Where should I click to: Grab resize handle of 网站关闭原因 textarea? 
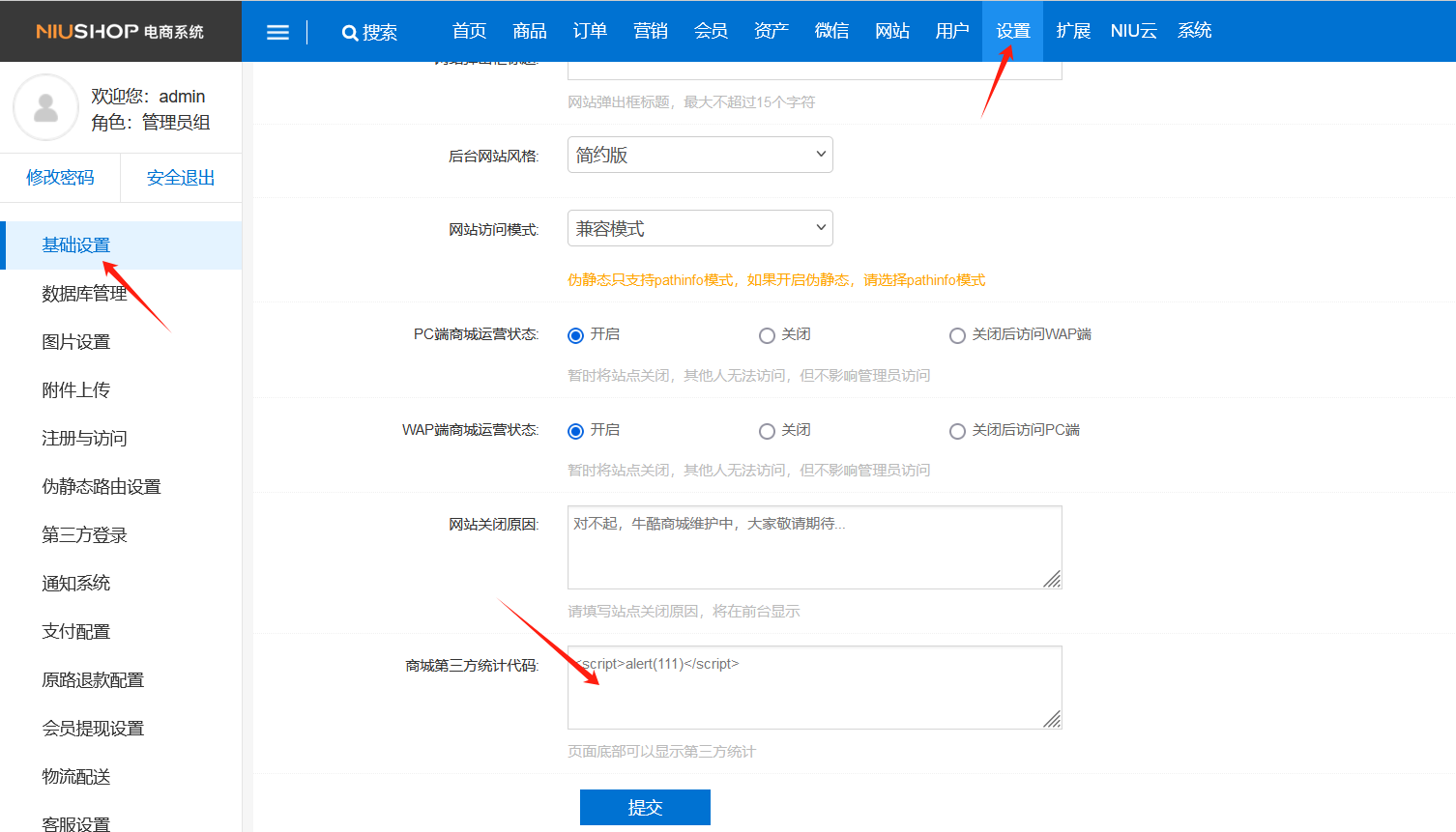(x=1053, y=580)
